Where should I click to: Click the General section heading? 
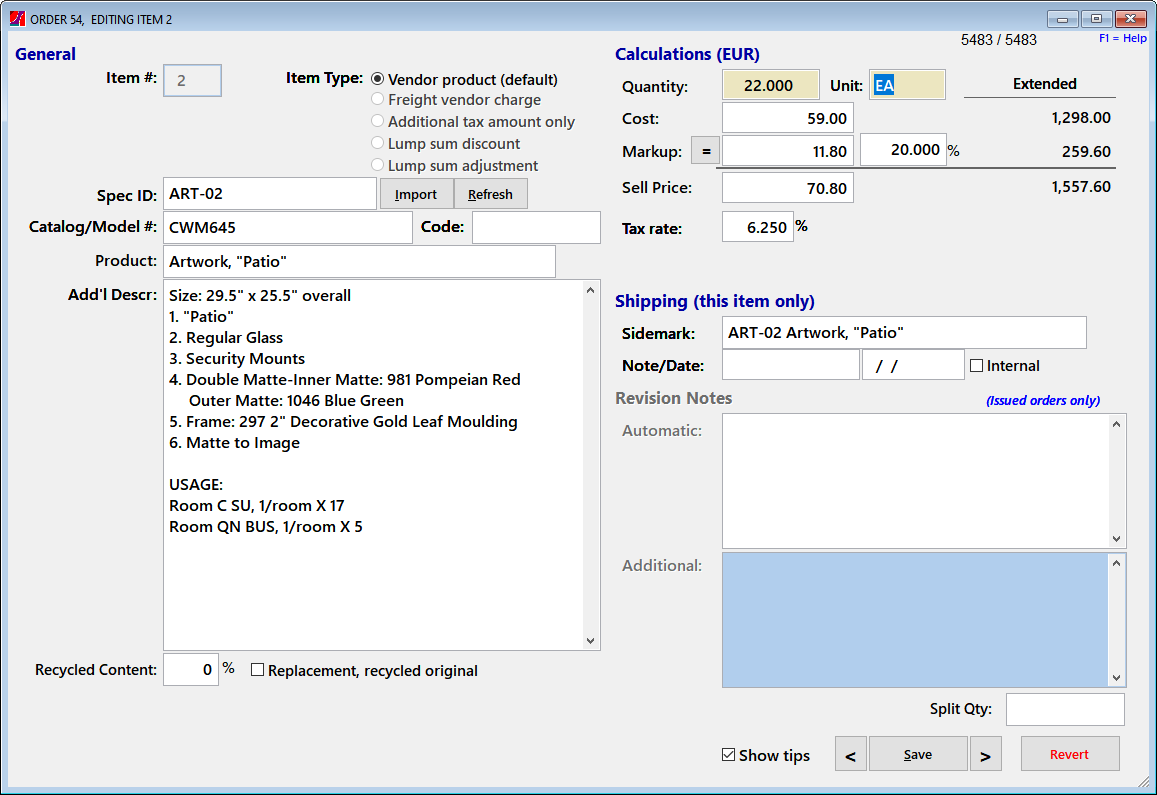[x=45, y=54]
